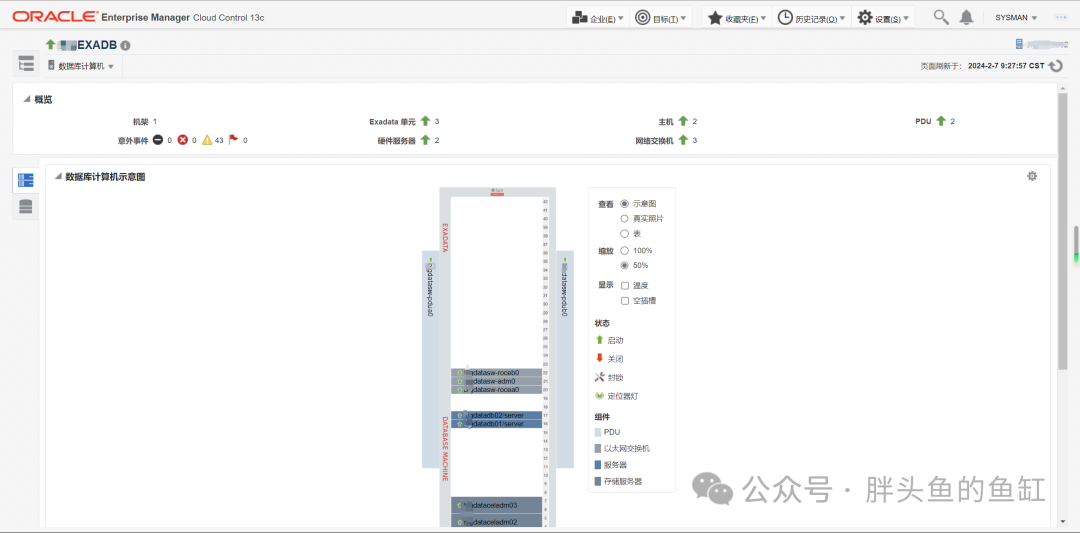1080x533 pixels.
Task: Click the search magnifier icon
Action: [x=941, y=17]
